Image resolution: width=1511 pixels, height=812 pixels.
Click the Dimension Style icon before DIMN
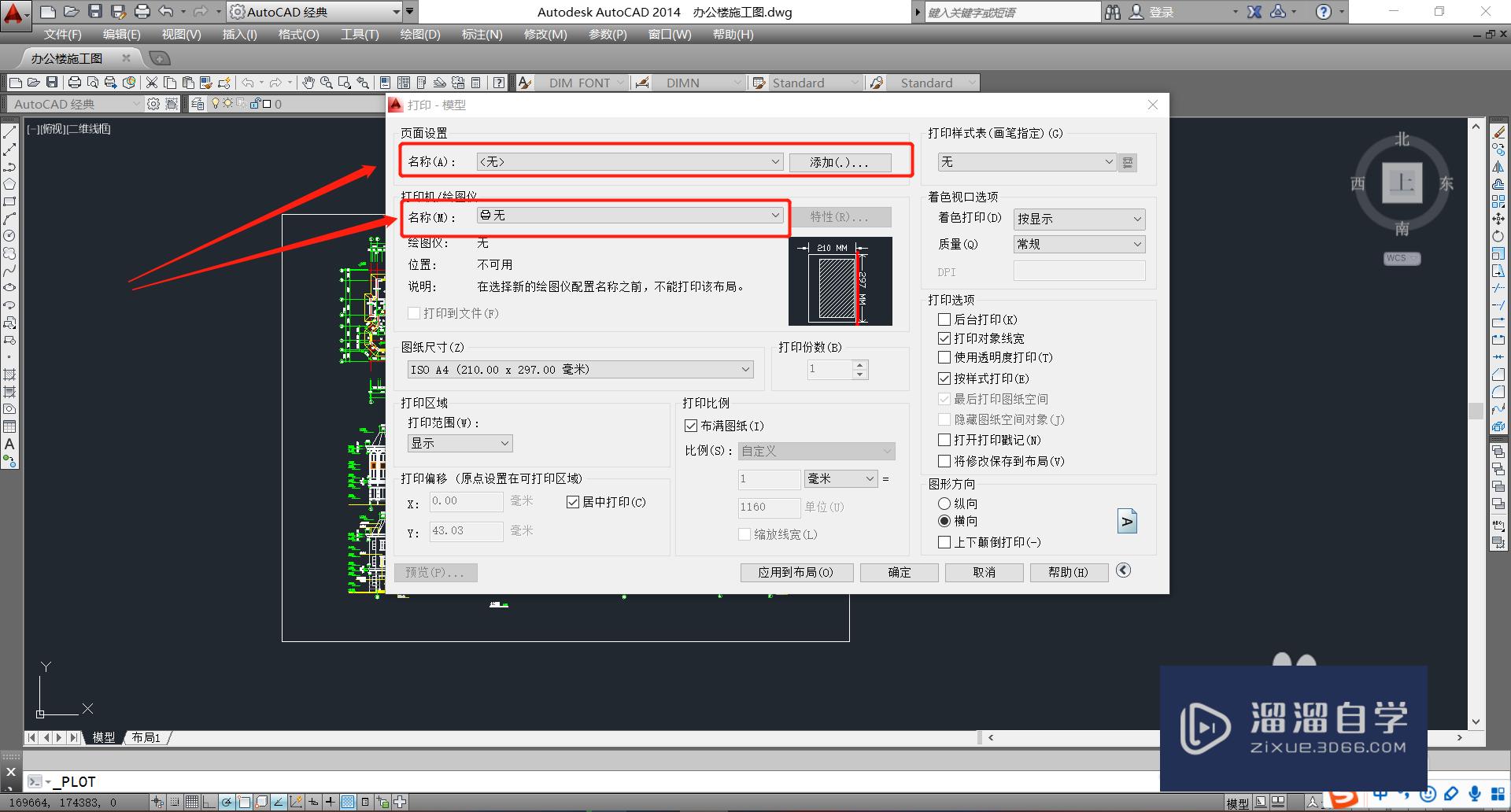642,83
